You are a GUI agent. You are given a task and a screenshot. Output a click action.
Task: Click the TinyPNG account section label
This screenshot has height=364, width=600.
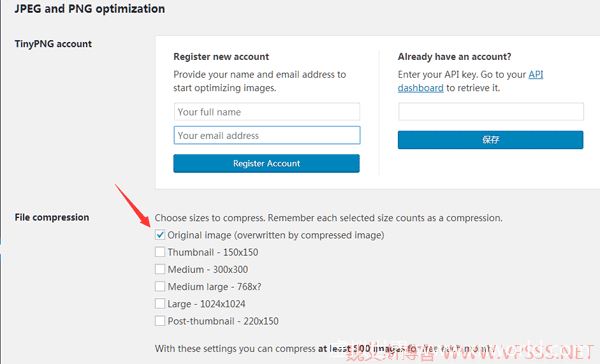tap(53, 44)
